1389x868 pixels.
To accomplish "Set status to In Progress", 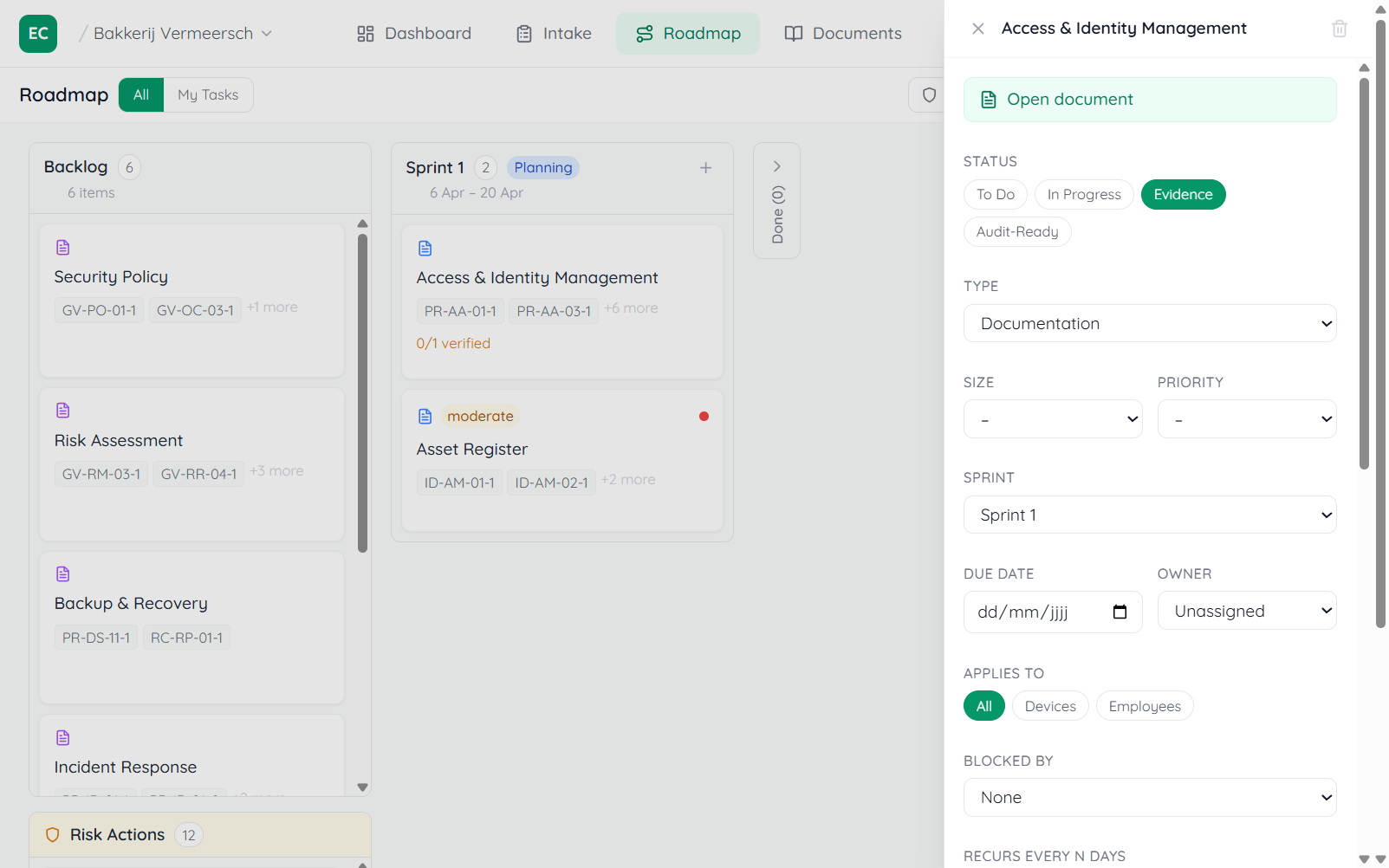I will pos(1083,195).
